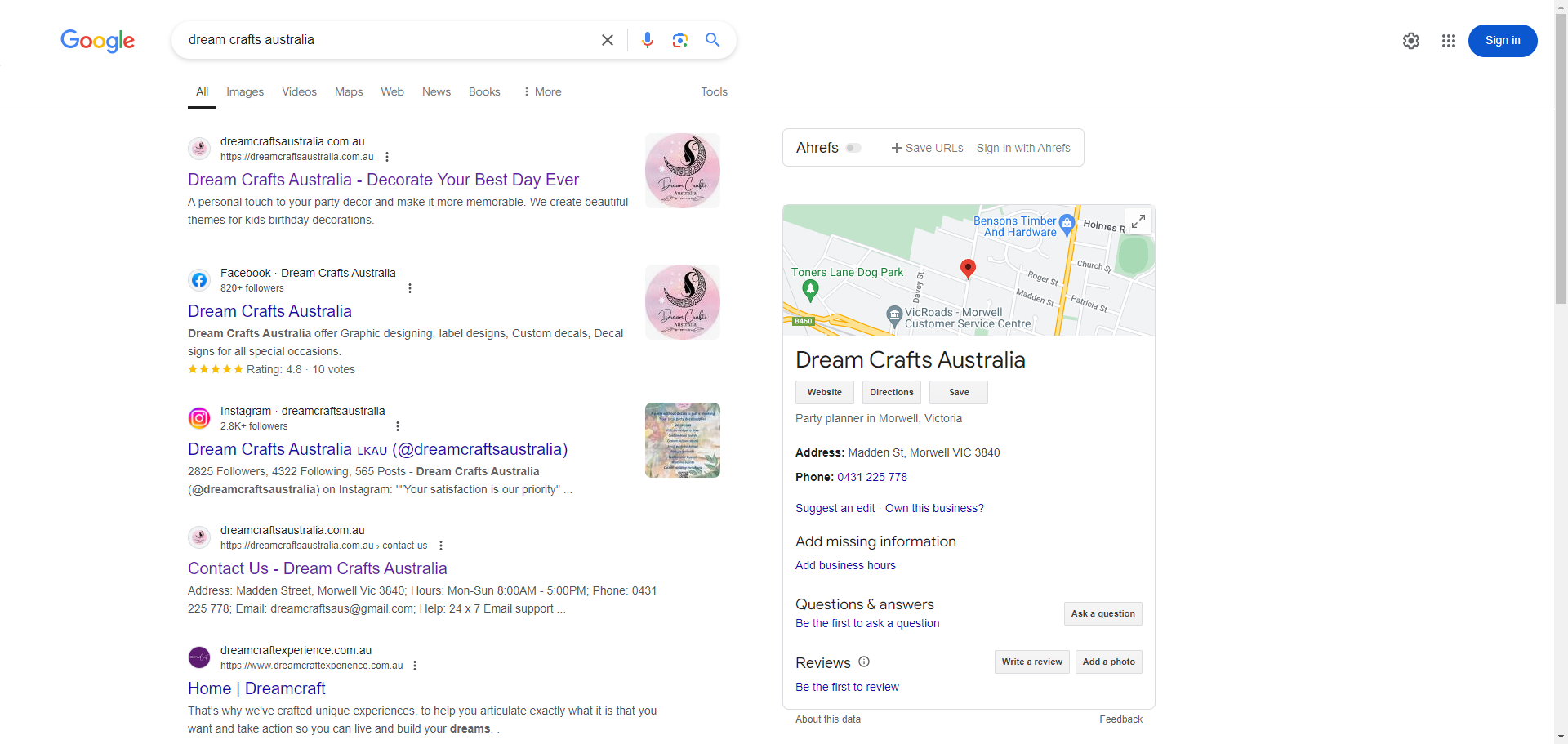This screenshot has width=1568, height=744.
Task: Click the red location pin on map
Action: coord(968,269)
